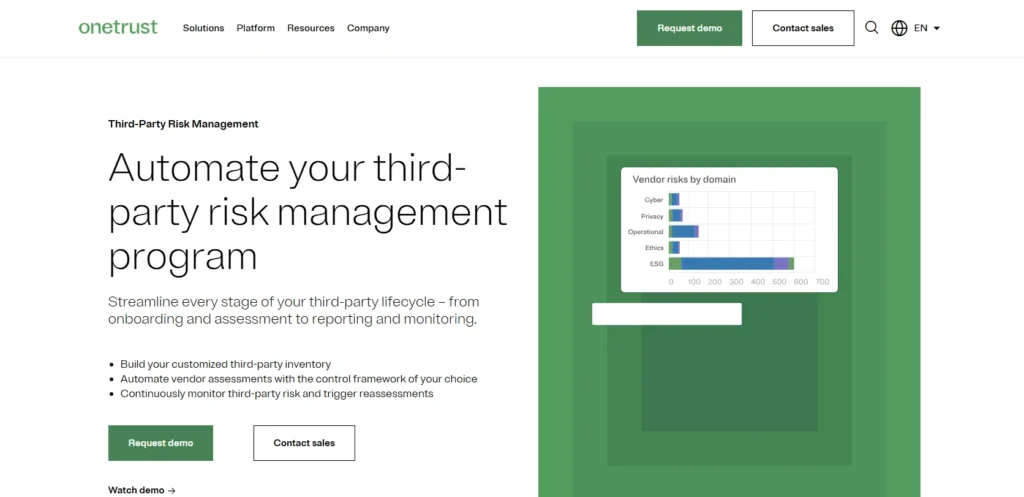
Task: Expand the EN language dropdown arrow
Action: tap(936, 29)
